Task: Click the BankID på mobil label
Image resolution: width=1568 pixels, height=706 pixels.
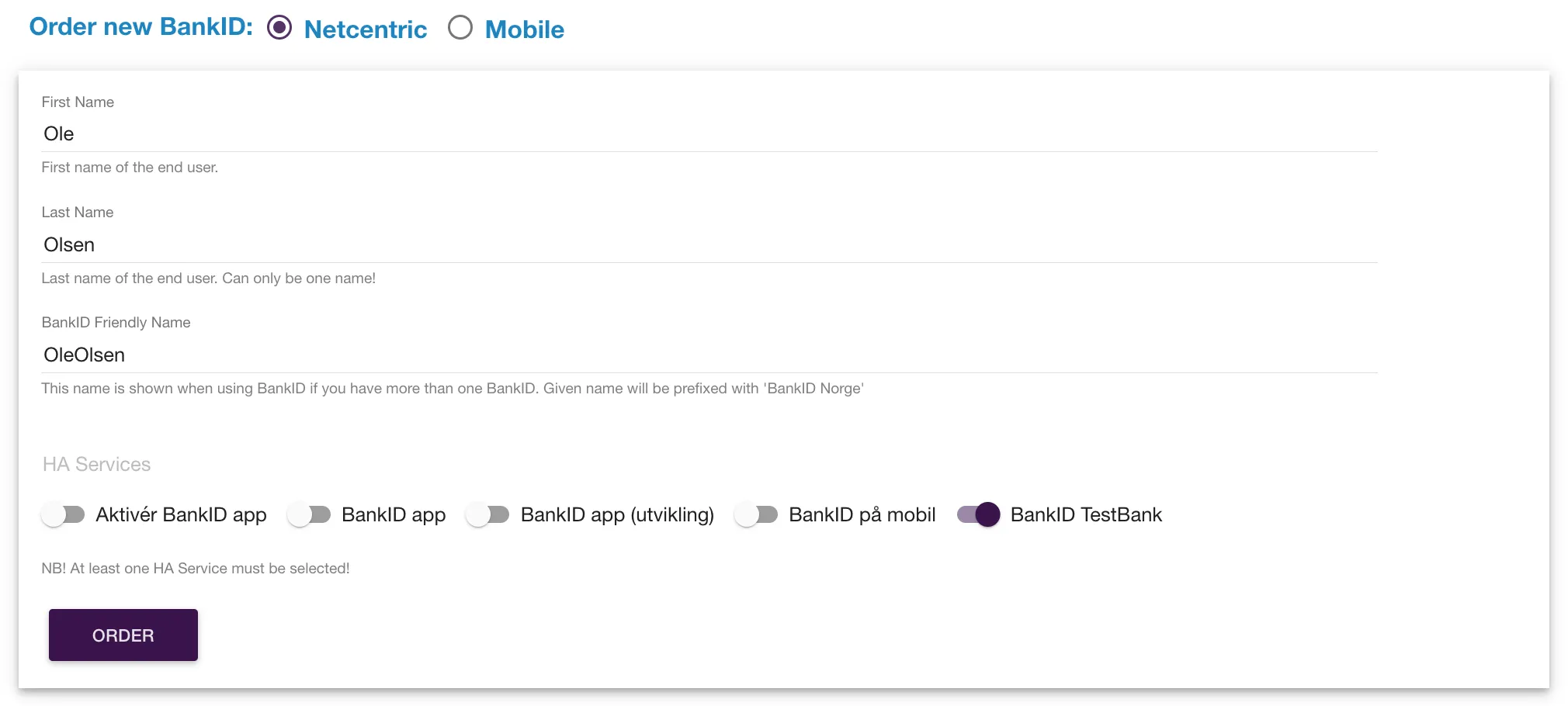Action: click(x=862, y=515)
